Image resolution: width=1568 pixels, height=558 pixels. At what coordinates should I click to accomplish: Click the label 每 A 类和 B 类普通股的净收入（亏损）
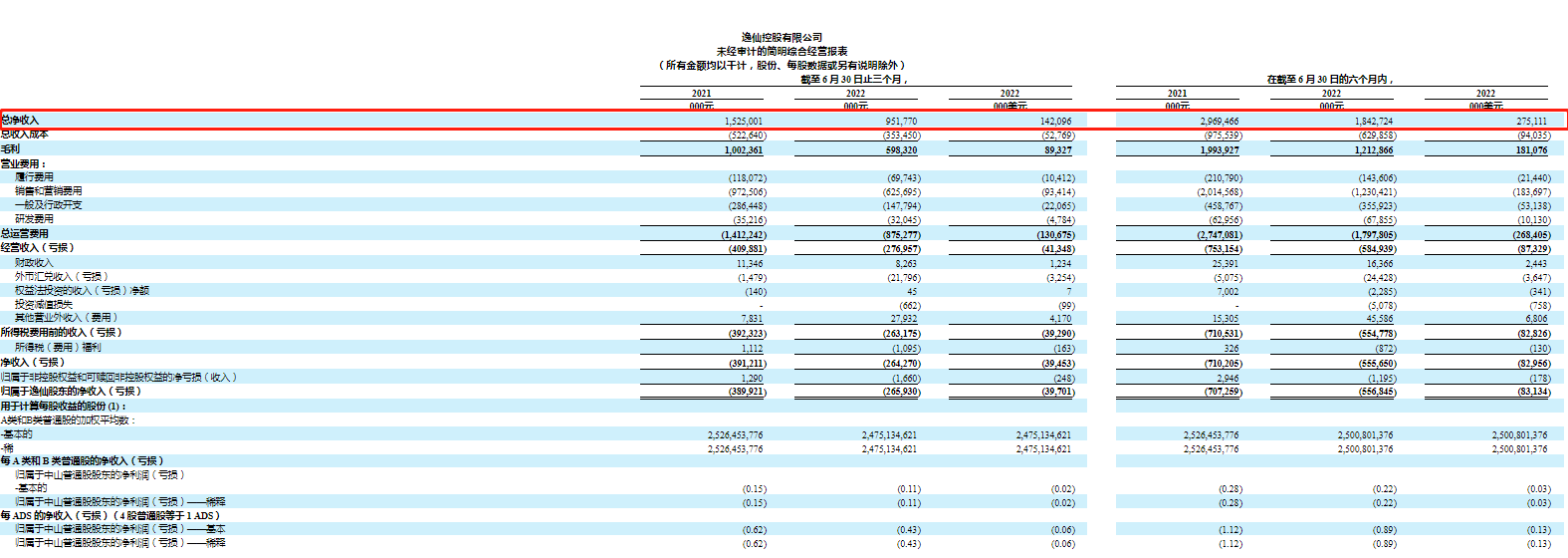(x=82, y=460)
